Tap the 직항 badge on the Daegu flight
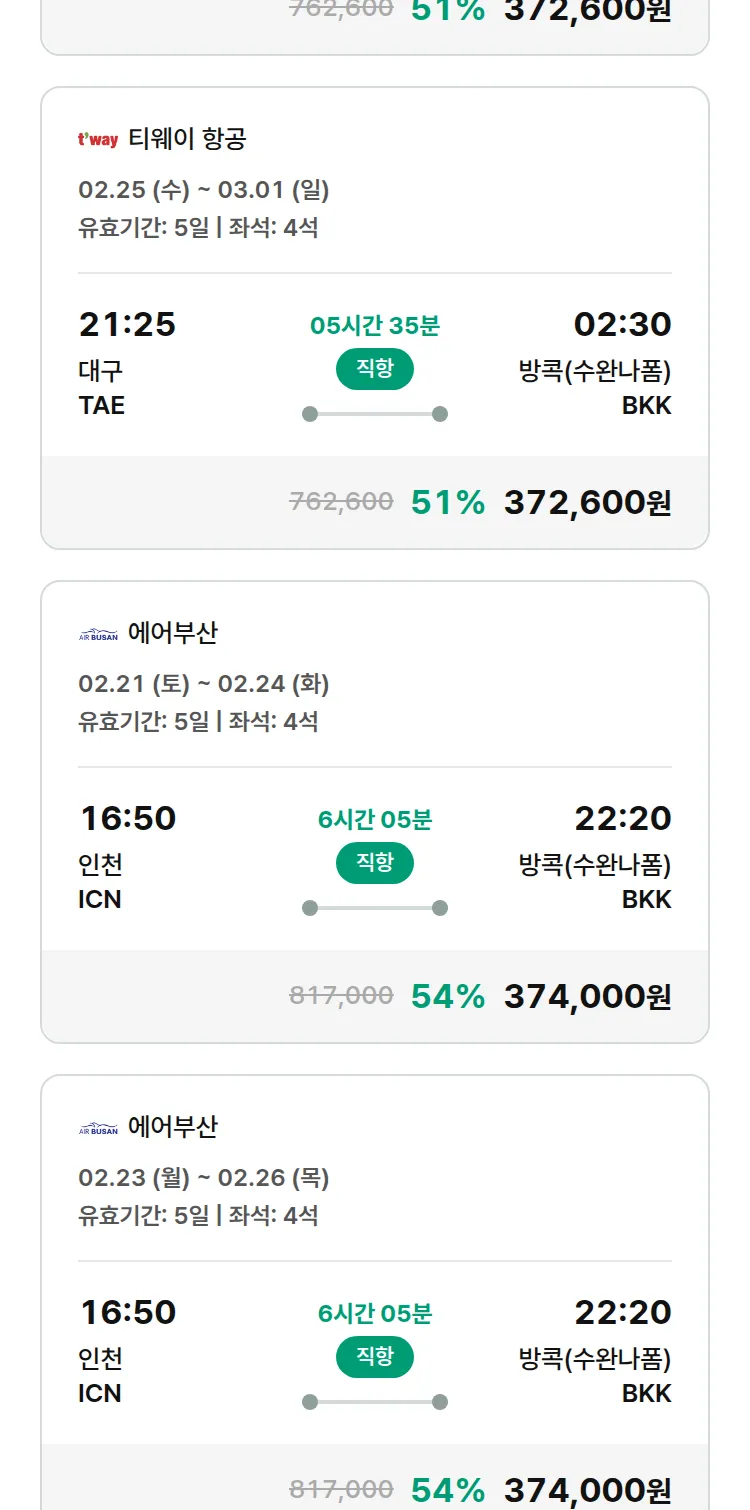The image size is (750, 1510). tap(375, 369)
